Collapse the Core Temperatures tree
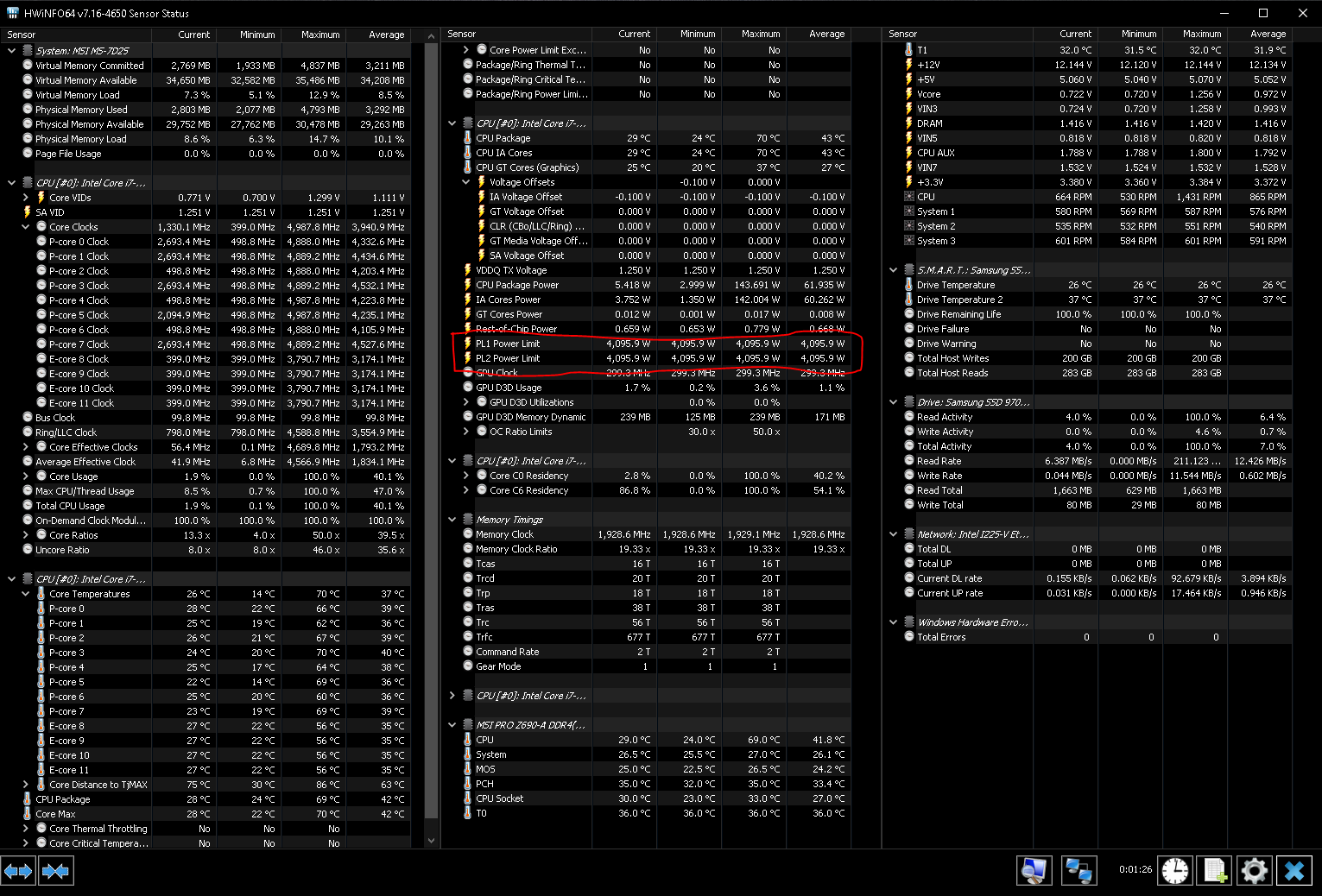1322x896 pixels. [x=26, y=594]
